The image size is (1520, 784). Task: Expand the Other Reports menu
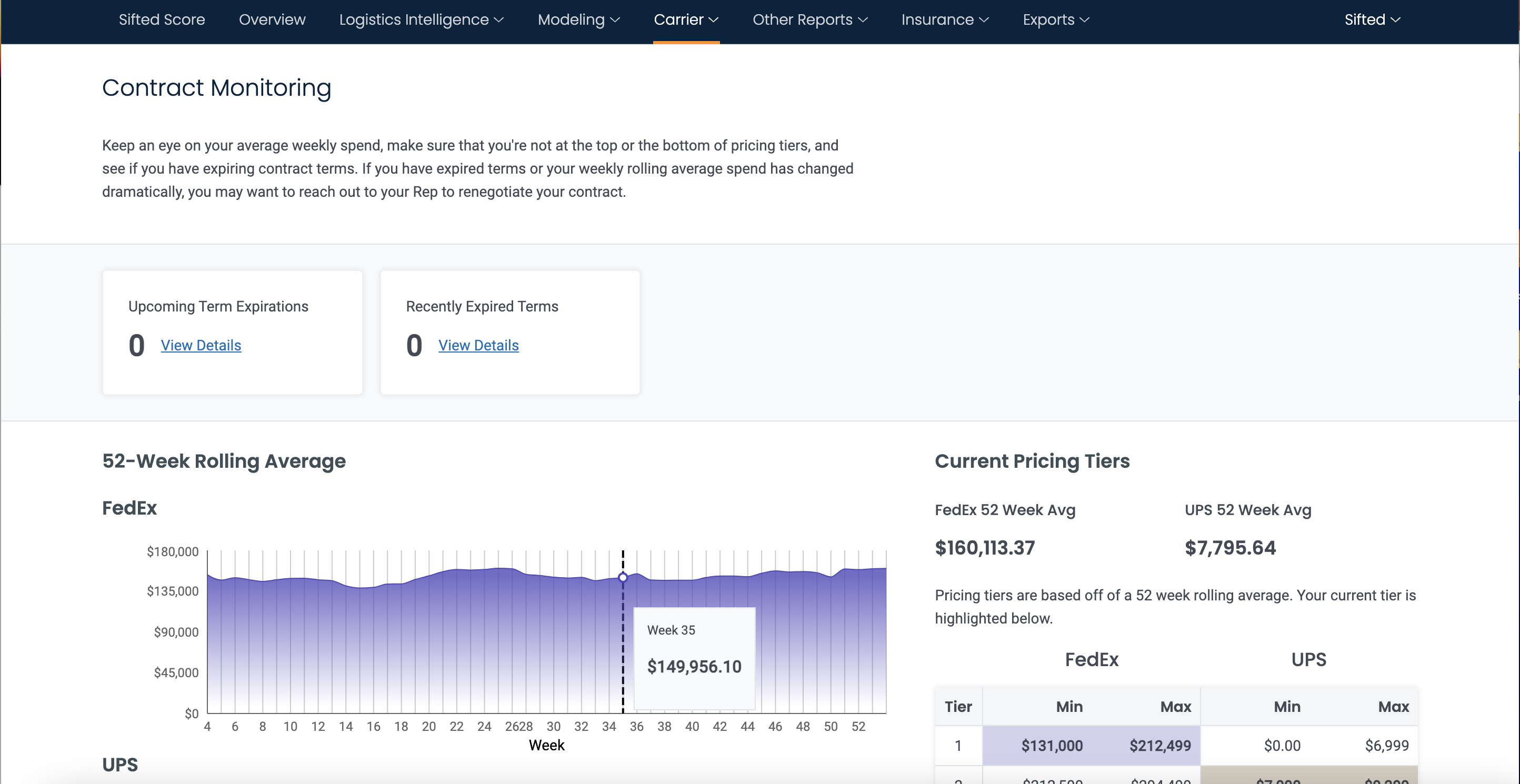(809, 19)
